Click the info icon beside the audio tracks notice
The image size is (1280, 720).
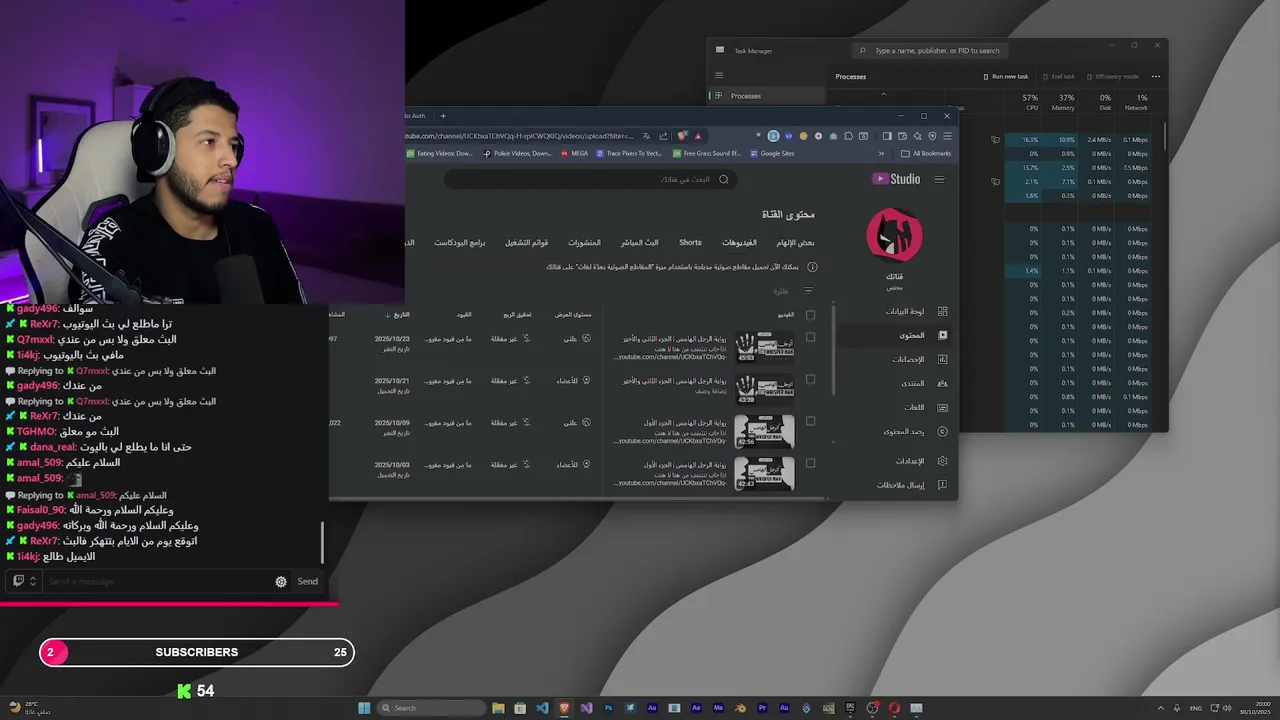coord(812,267)
